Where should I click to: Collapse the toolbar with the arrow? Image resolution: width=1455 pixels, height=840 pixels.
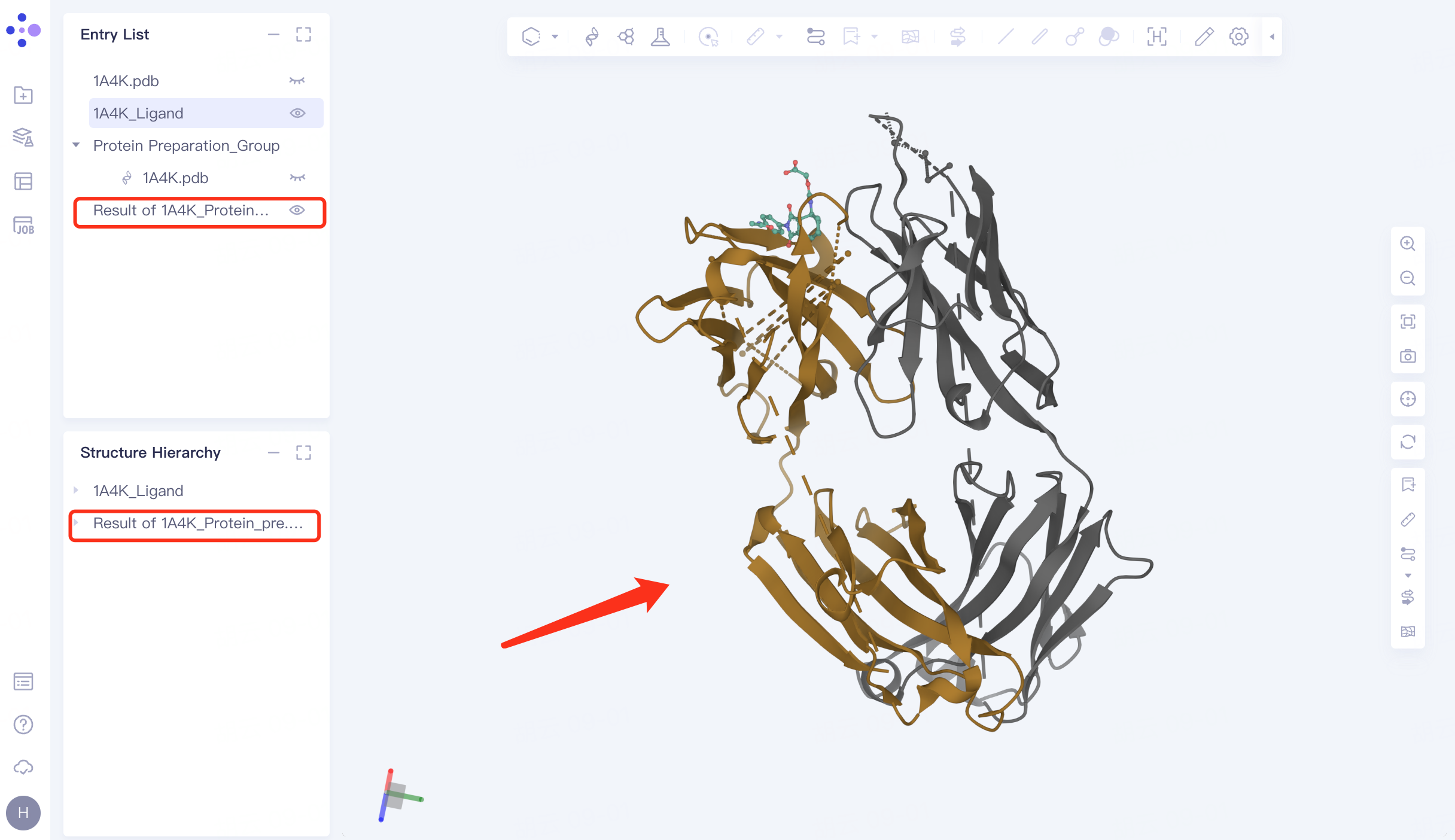[x=1271, y=36]
